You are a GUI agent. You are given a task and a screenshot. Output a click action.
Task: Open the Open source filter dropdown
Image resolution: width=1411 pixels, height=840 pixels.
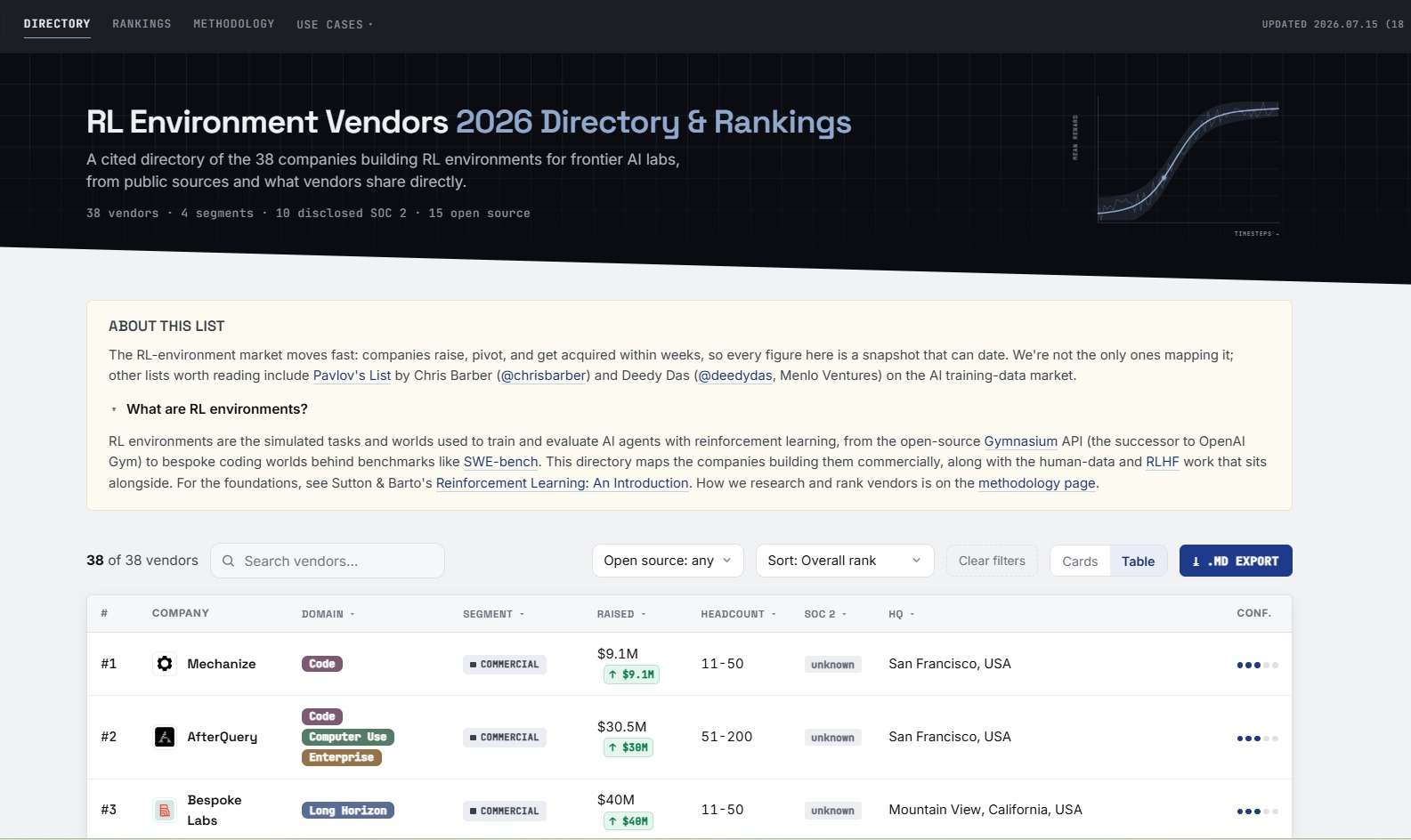coord(668,561)
